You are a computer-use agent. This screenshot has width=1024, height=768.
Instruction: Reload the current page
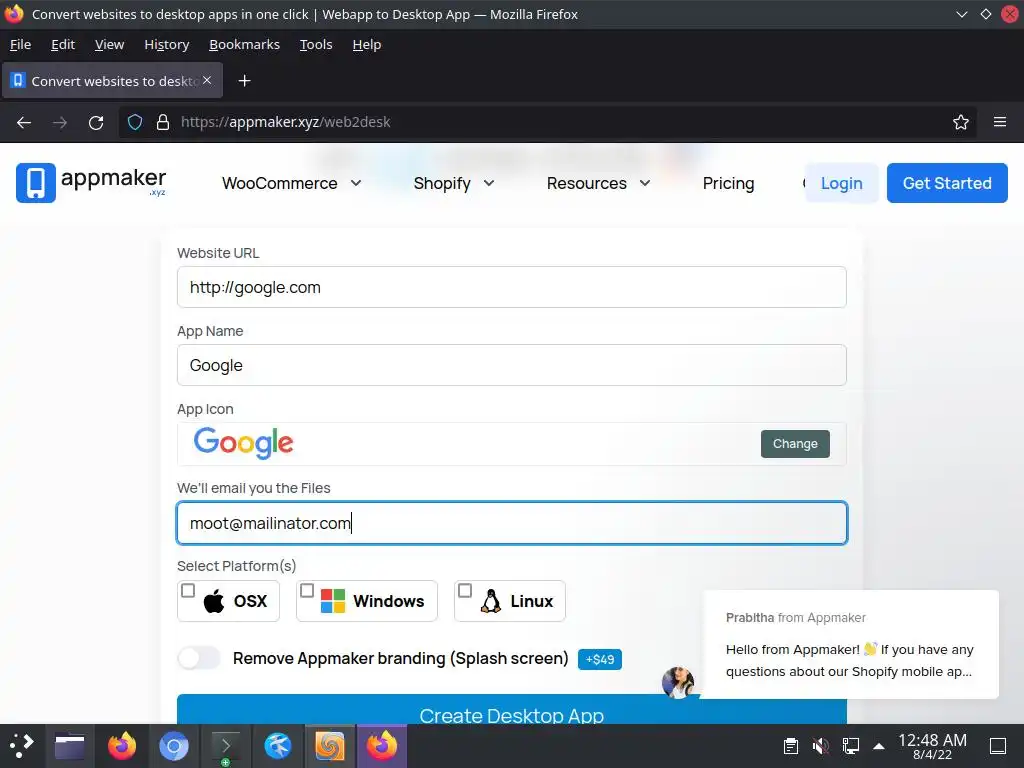click(x=96, y=122)
